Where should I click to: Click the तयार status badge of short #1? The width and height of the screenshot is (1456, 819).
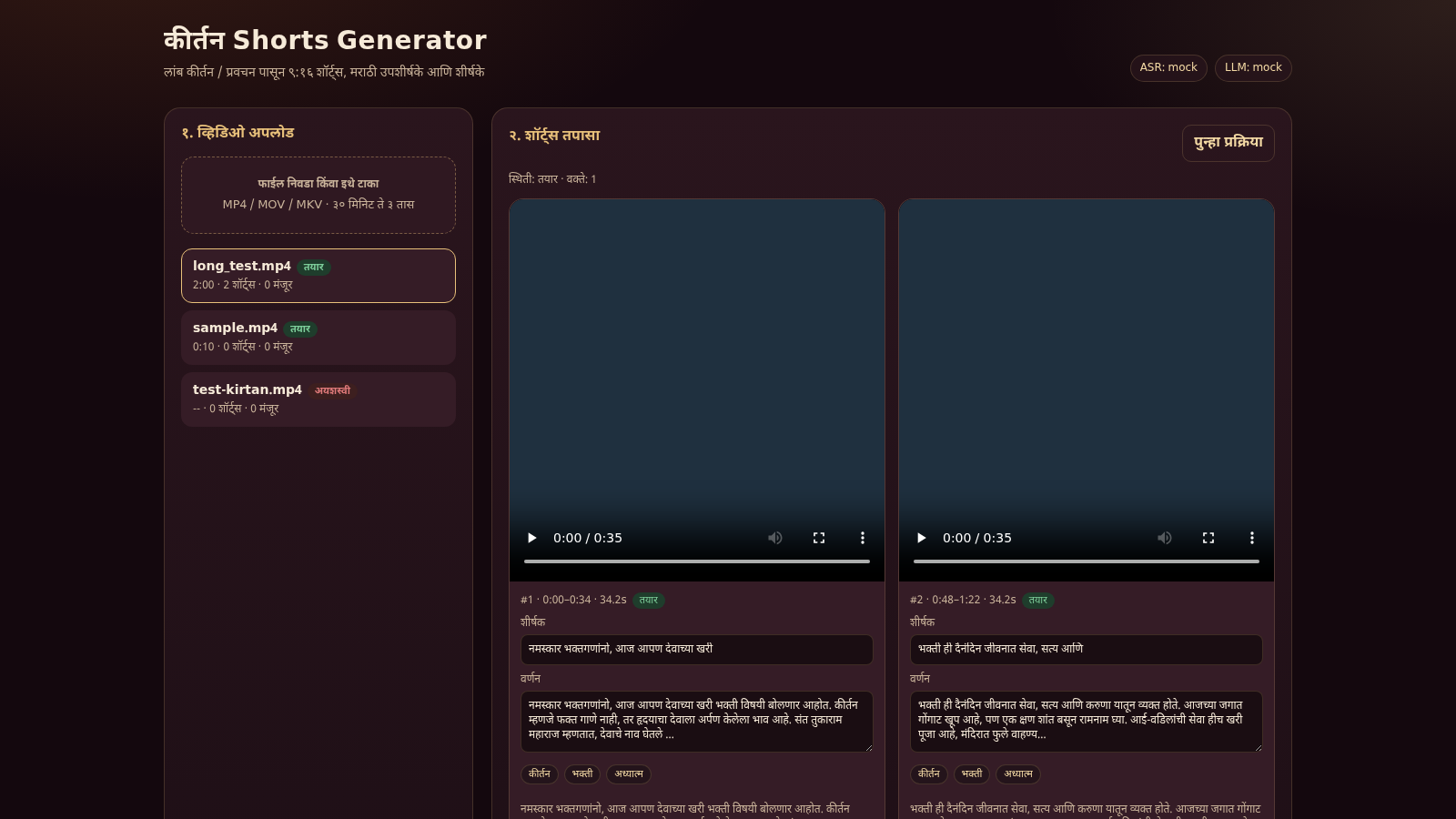tap(649, 601)
